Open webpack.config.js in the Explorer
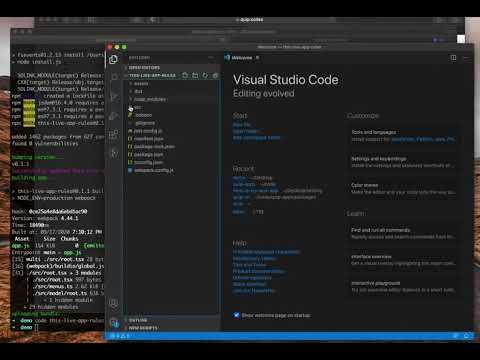The width and height of the screenshot is (480, 360). pyautogui.click(x=173, y=170)
